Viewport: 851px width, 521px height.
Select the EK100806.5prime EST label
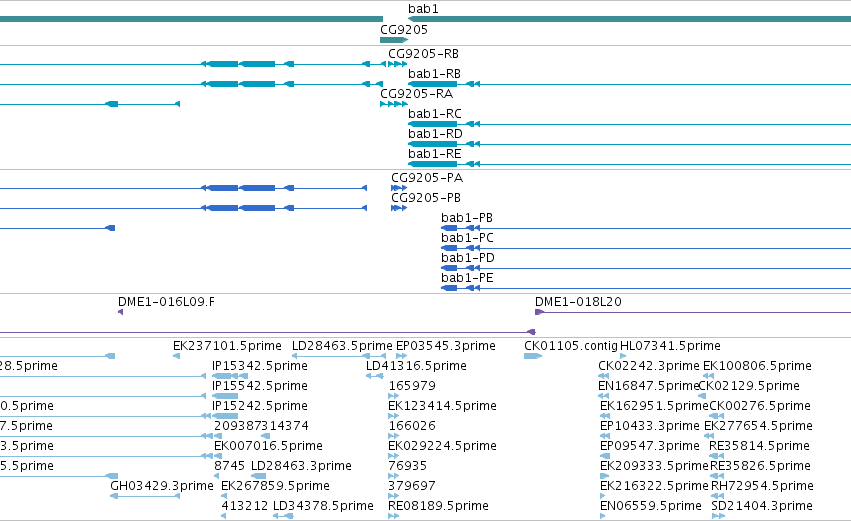coord(757,366)
